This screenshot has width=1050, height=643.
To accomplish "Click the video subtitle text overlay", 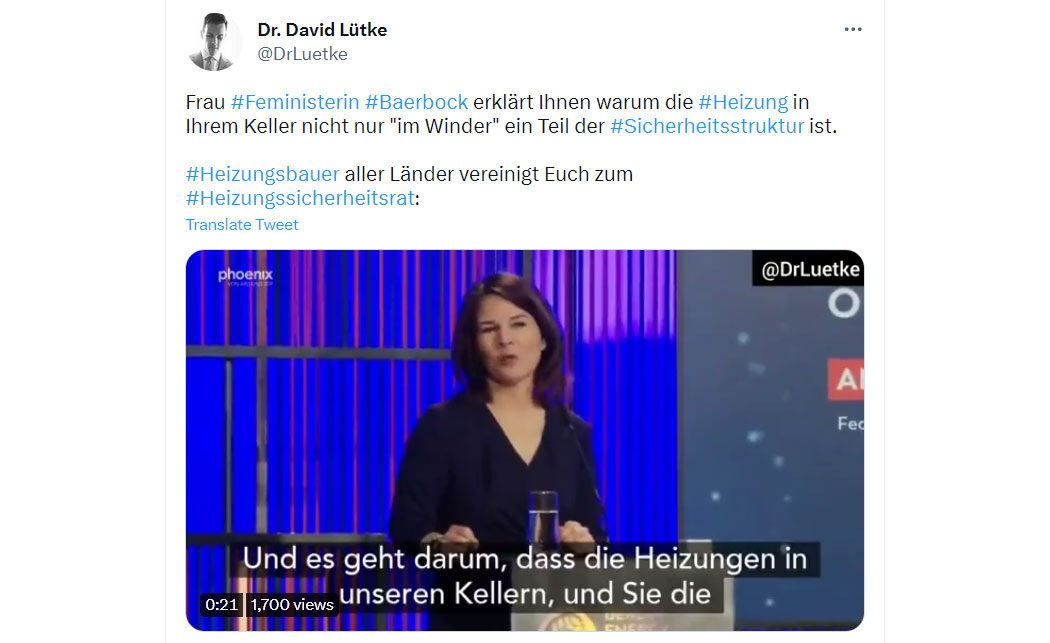I will pyautogui.click(x=525, y=577).
